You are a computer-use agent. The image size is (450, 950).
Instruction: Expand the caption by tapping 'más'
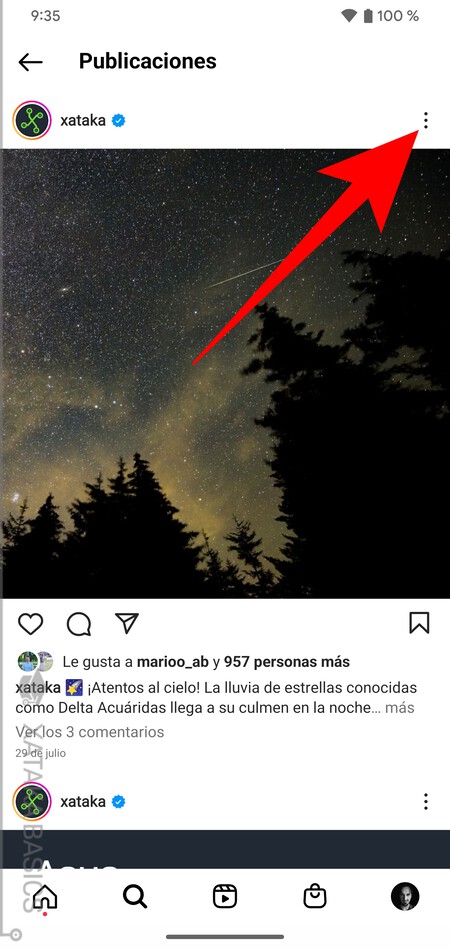point(400,707)
